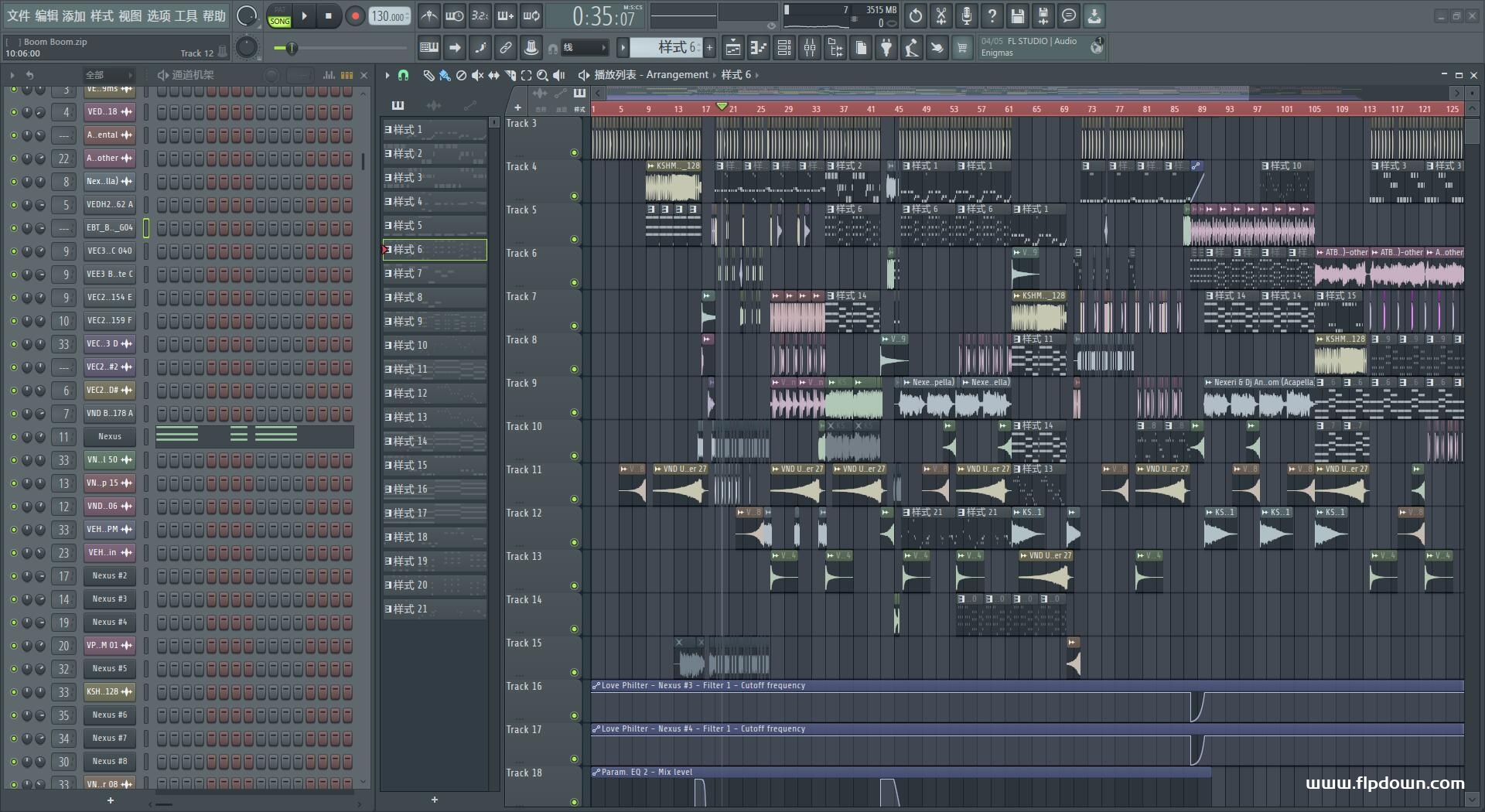Image resolution: width=1485 pixels, height=812 pixels.
Task: Toggle multilink to controllers icon
Action: click(x=506, y=48)
